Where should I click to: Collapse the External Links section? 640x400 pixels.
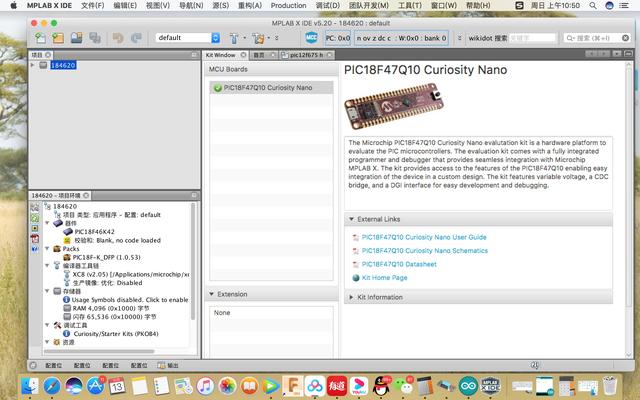pos(351,219)
